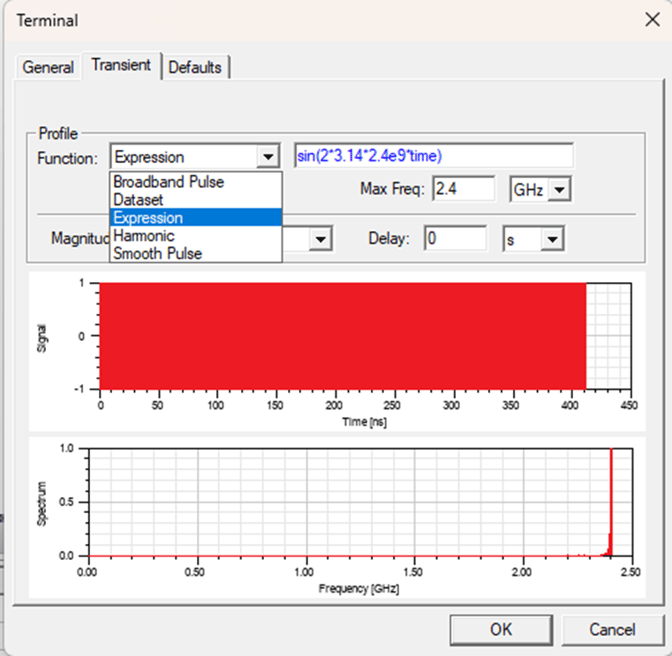Click the sin expression text field
This screenshot has height=656, width=672.
point(433,156)
